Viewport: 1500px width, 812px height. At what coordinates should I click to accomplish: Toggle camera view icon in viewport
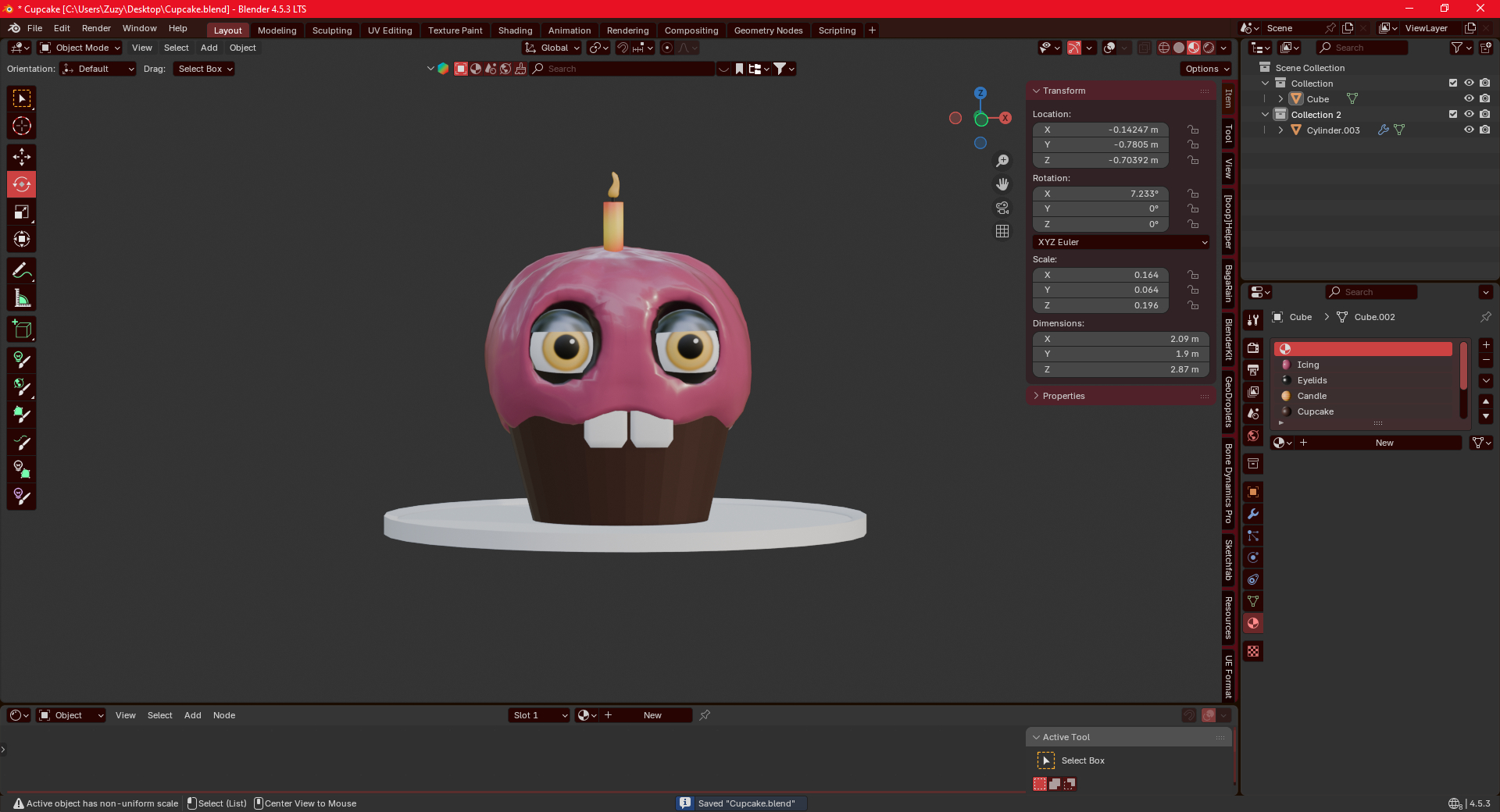1002,208
